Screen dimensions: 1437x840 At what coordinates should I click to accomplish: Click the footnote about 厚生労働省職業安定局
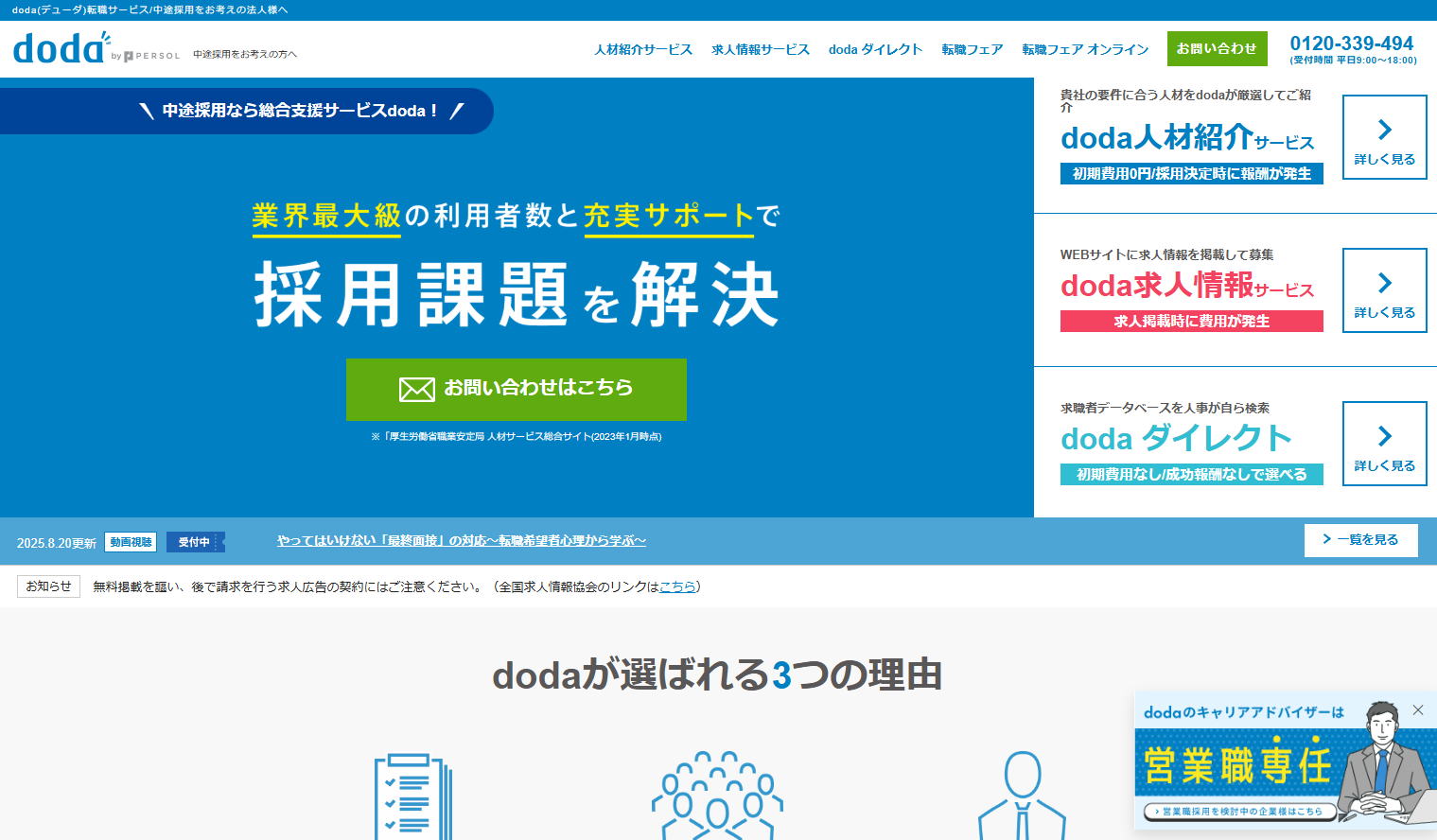coord(517,437)
